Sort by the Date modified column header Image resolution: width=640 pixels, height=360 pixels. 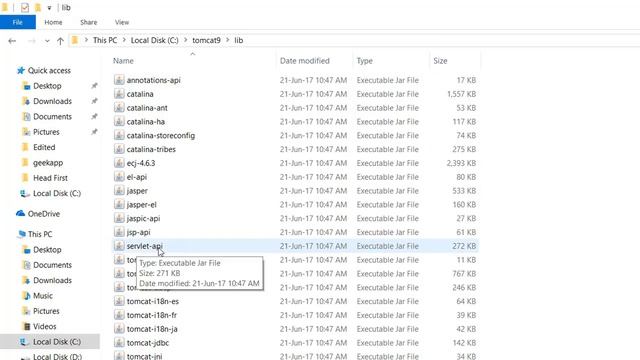(304, 61)
